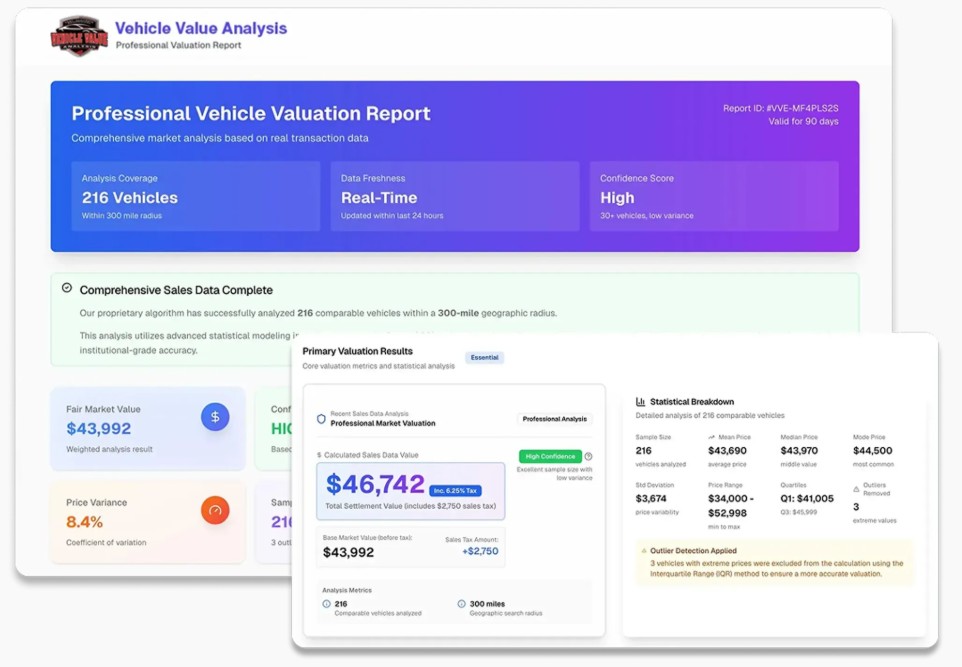This screenshot has height=667, width=962.
Task: Click the Vehicle Value Analysis logo
Action: coord(79,36)
